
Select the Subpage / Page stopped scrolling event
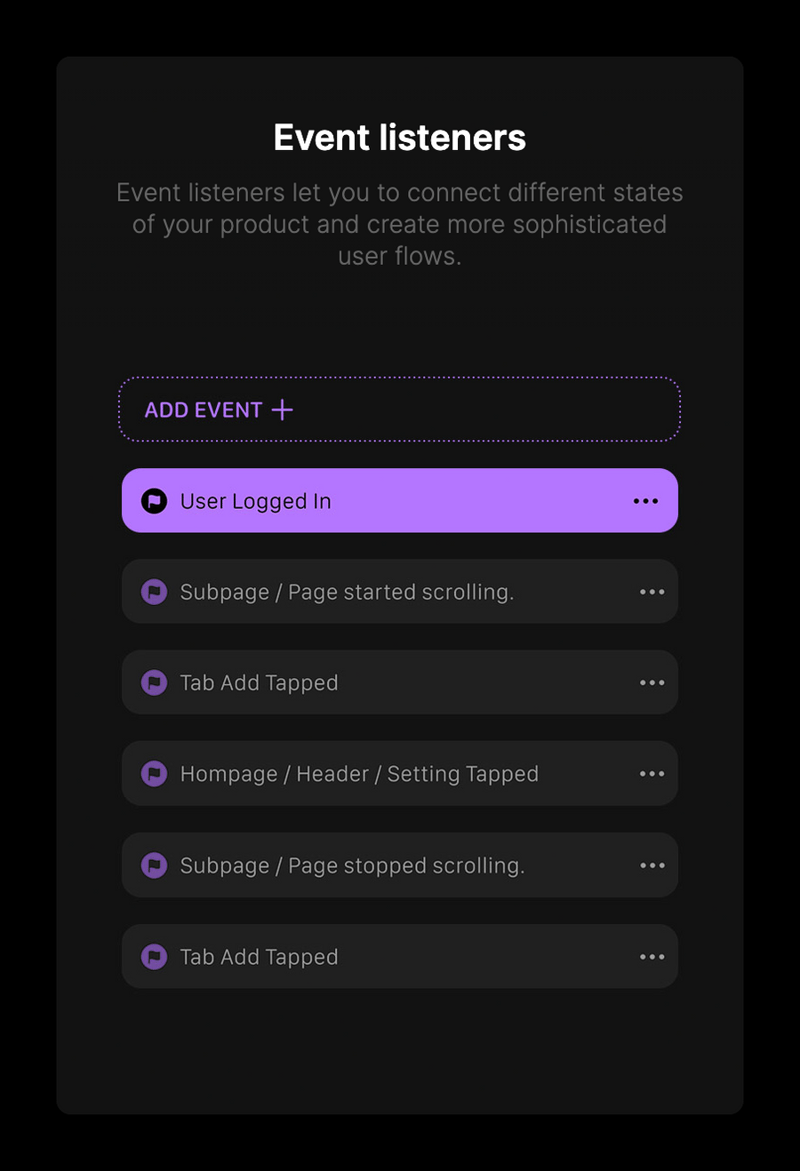tap(400, 864)
